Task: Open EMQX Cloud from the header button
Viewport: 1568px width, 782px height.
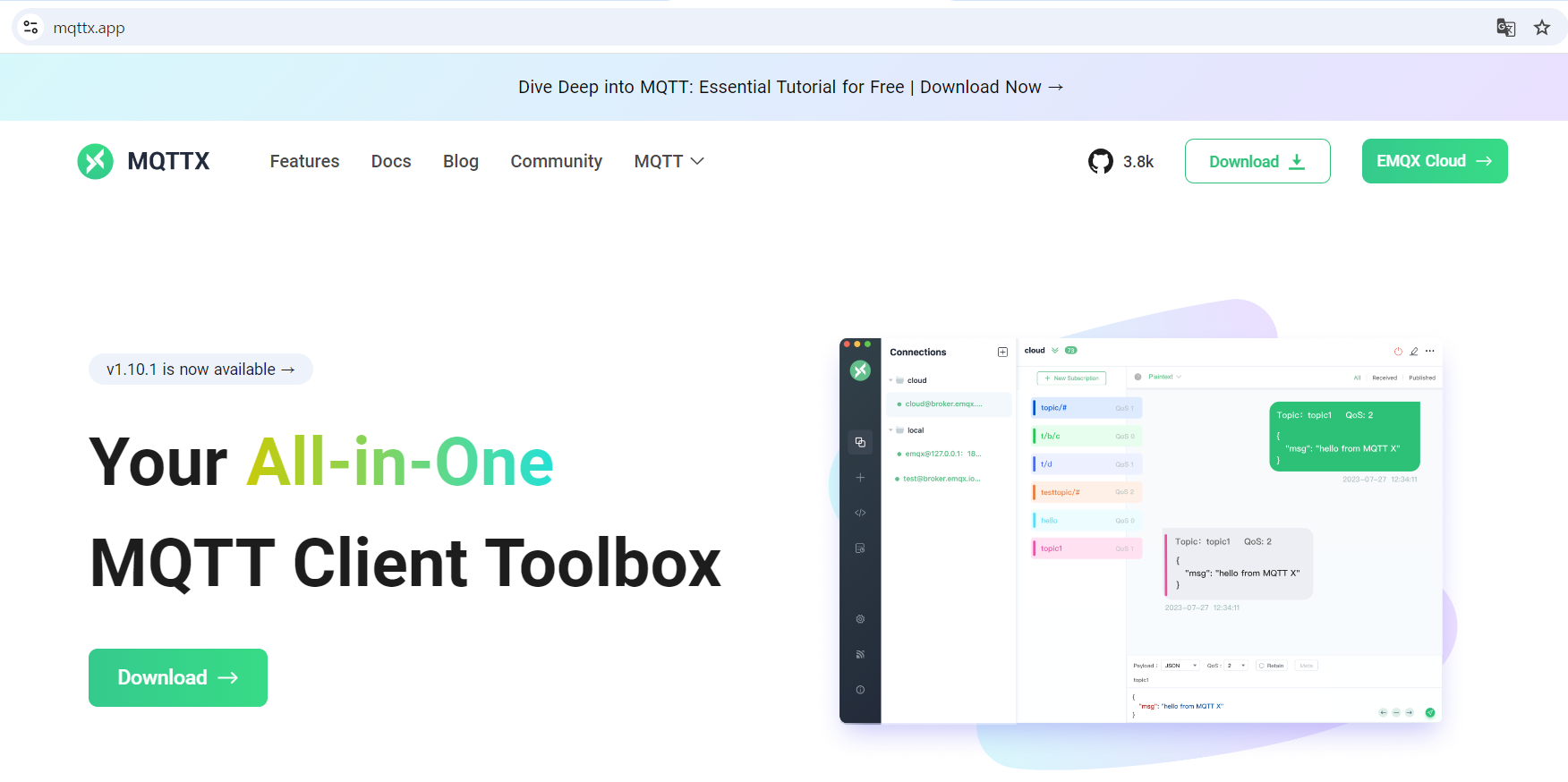Action: point(1435,161)
